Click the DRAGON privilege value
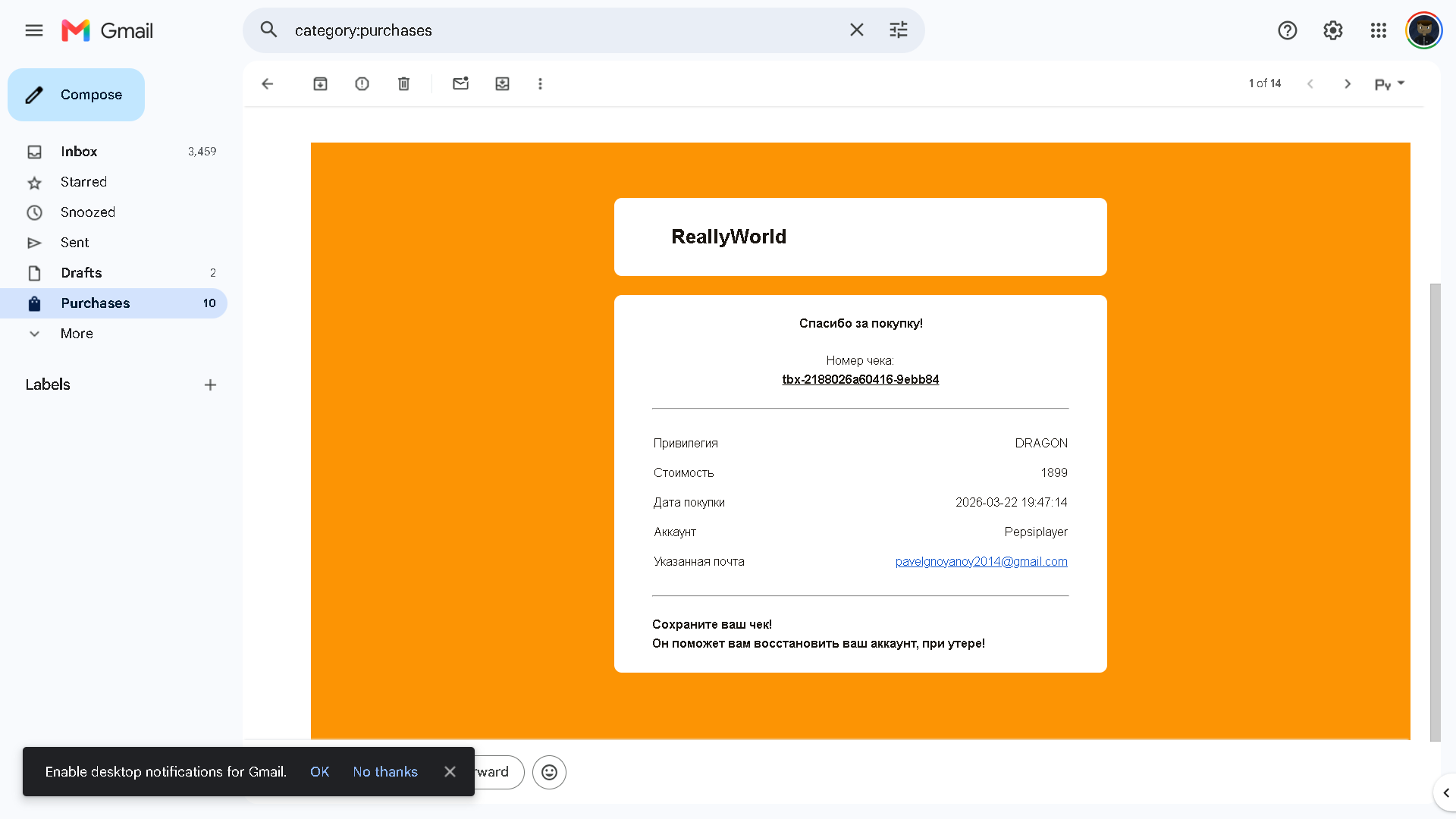 click(1041, 444)
